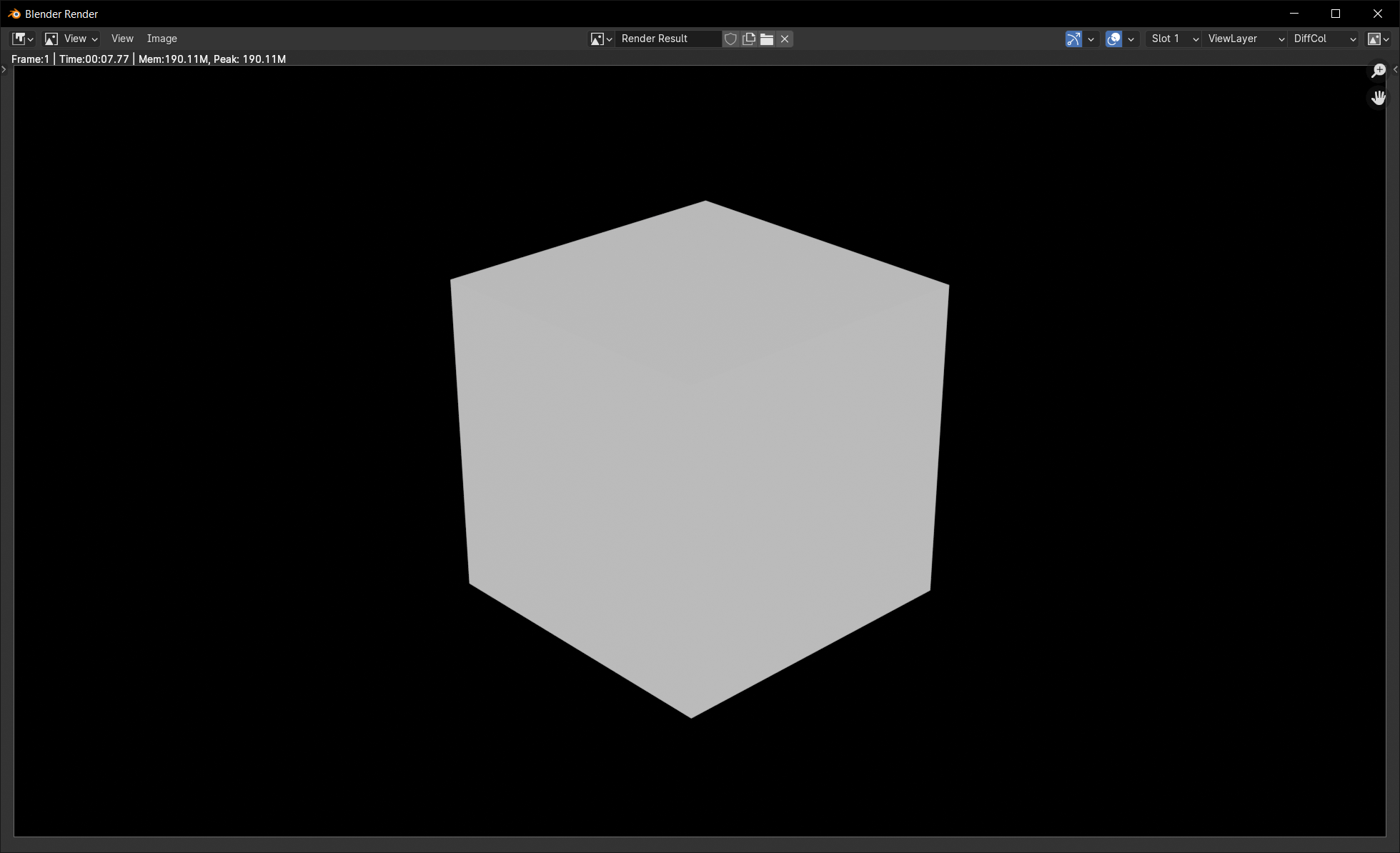
Task: Unlink the Render Result image
Action: coord(785,39)
